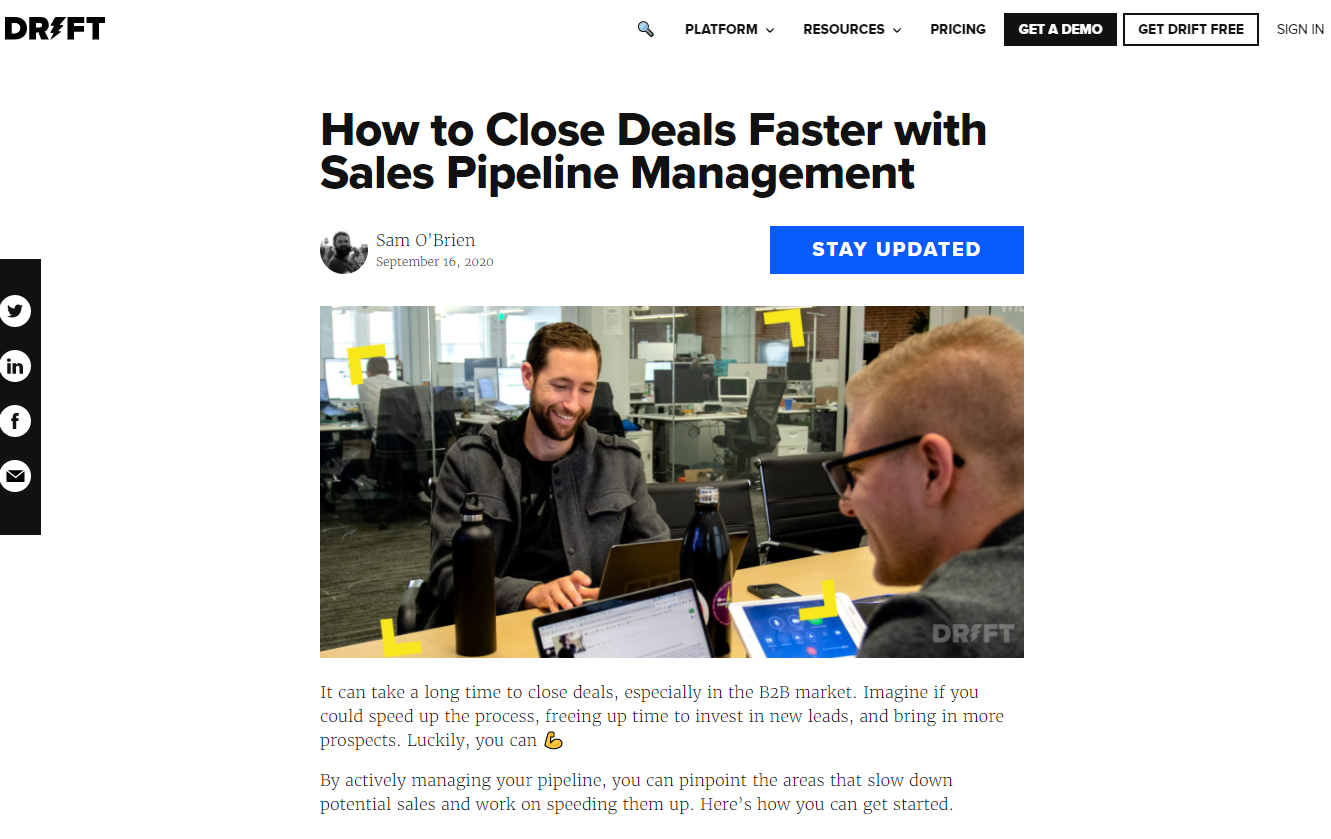Viewport: 1331px width, 839px height.
Task: Click Sam O'Brien's author avatar
Action: click(x=344, y=250)
